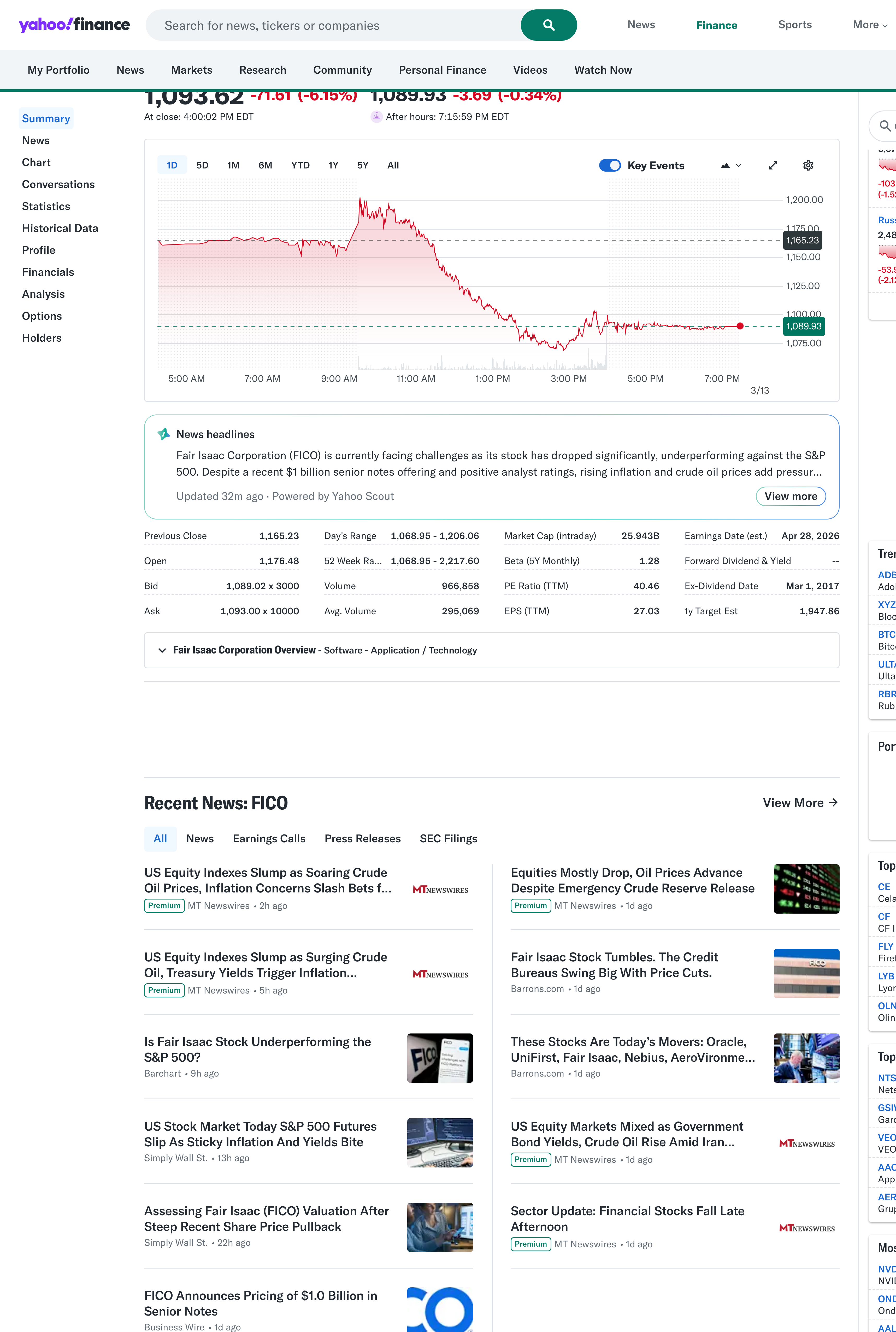Click the MT Newswires logo on the crude oil article
Viewport: 896px width, 1332px height.
click(x=440, y=890)
